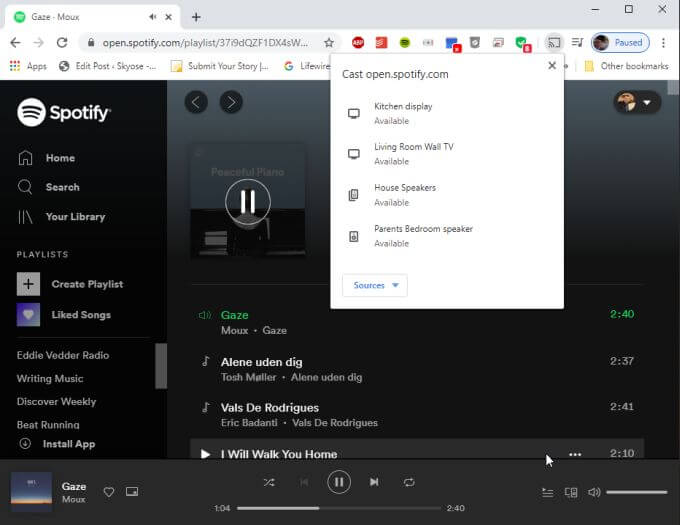
Task: Open the play queue
Action: pos(547,492)
